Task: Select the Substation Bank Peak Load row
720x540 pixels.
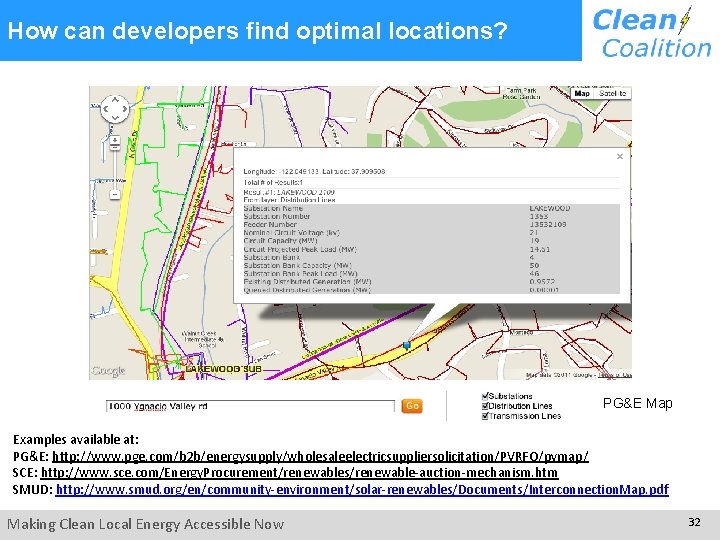Action: [431, 273]
